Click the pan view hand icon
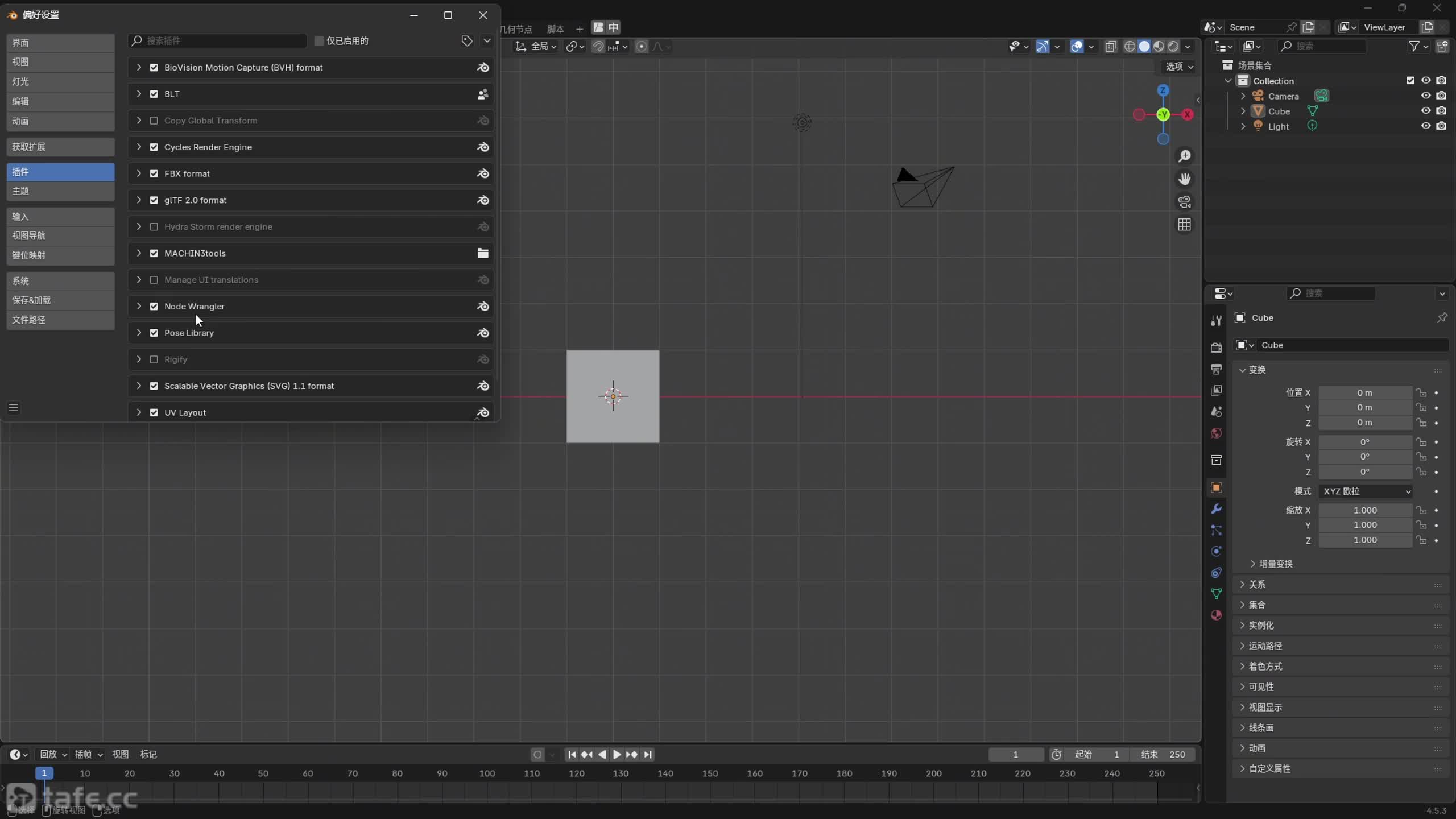Image resolution: width=1456 pixels, height=819 pixels. click(1185, 179)
